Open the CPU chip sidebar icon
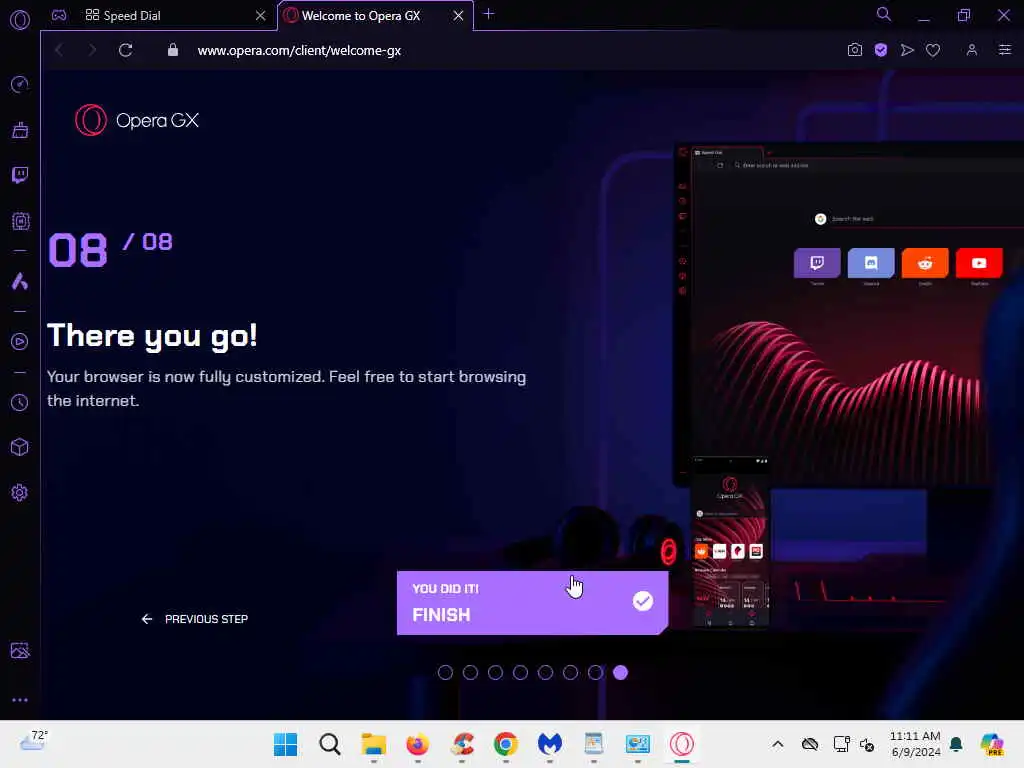 [x=20, y=221]
